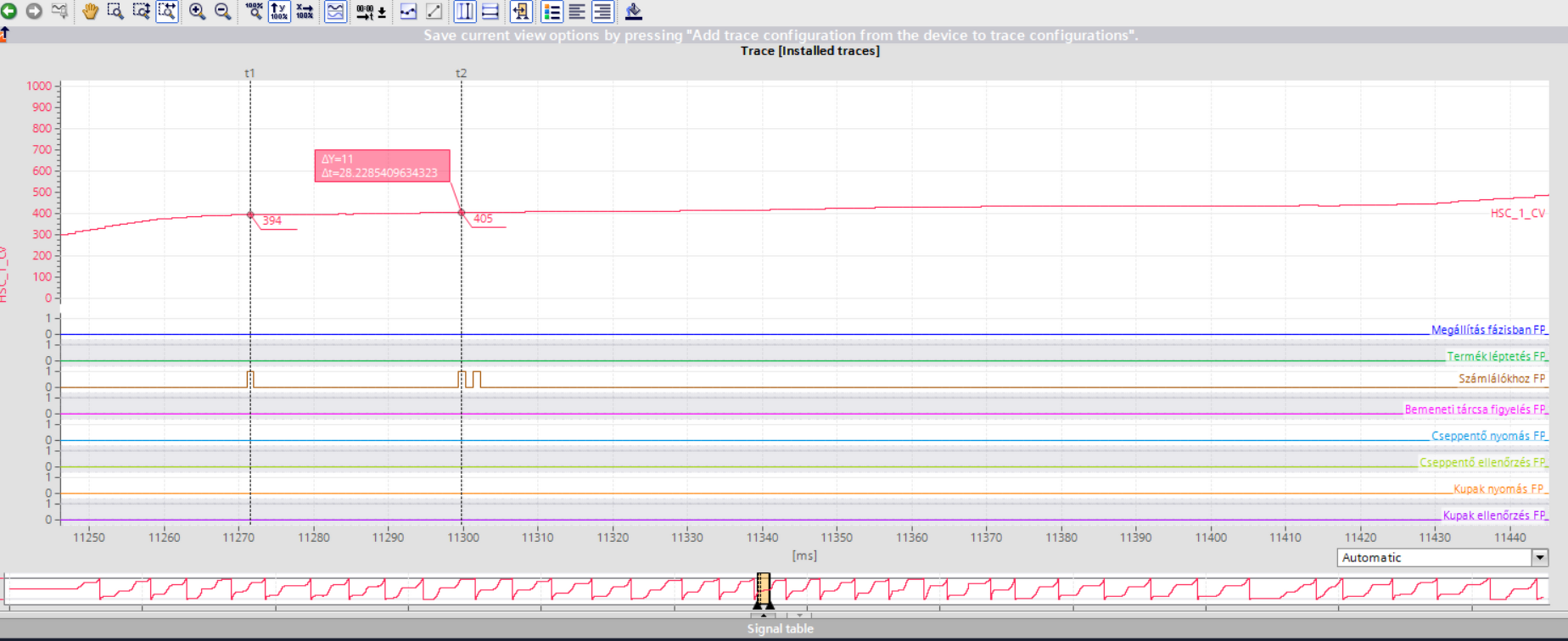Screen dimensions: 1568x641
Task: Click the zoom in magnifier icon
Action: coord(197,11)
